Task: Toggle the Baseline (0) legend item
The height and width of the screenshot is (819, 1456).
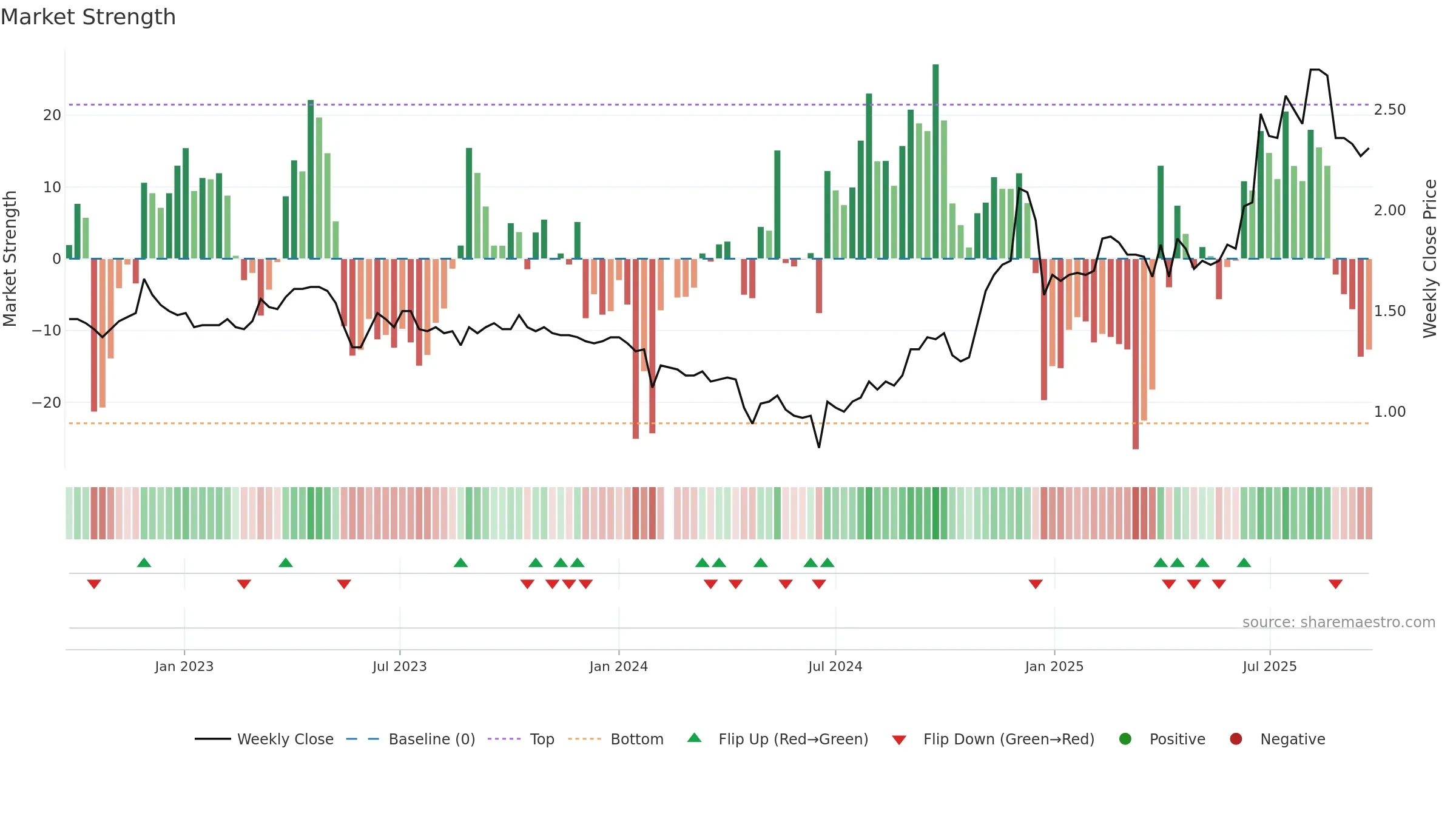Action: 411,739
